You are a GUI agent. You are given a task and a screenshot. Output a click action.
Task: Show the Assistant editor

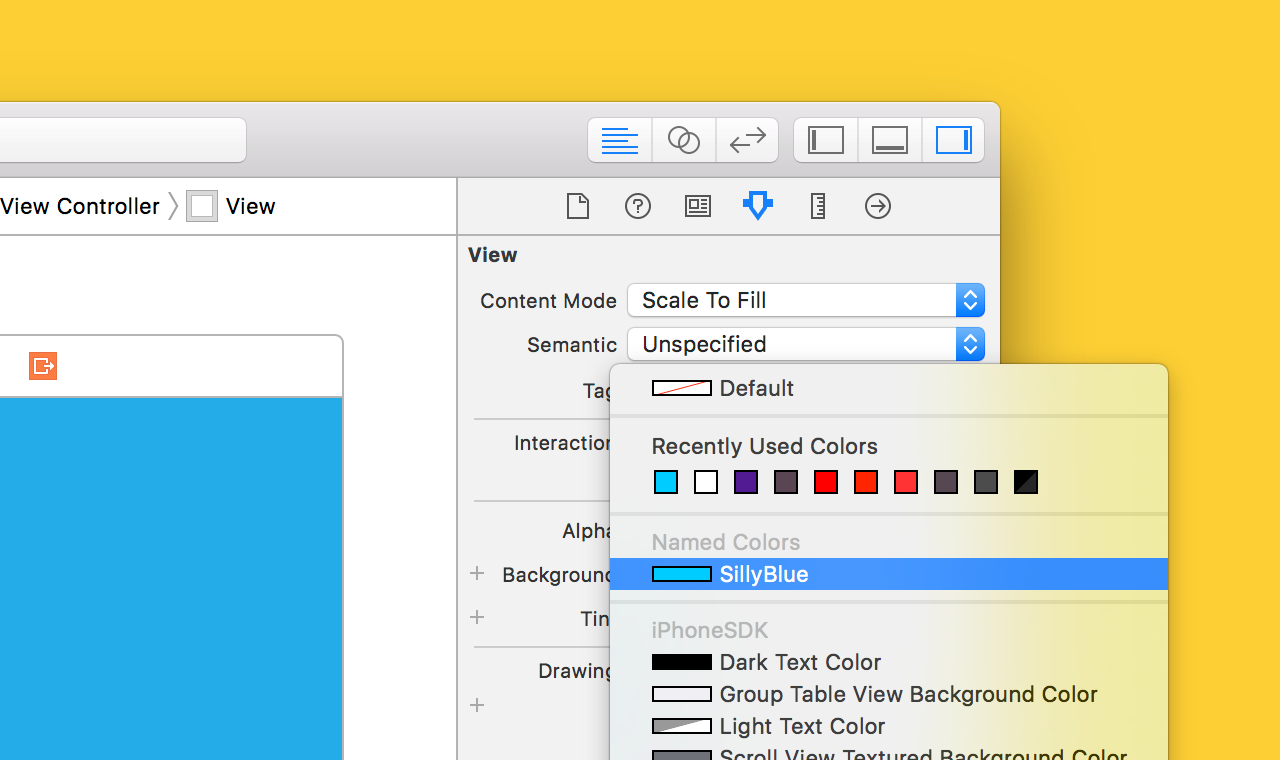click(x=684, y=140)
